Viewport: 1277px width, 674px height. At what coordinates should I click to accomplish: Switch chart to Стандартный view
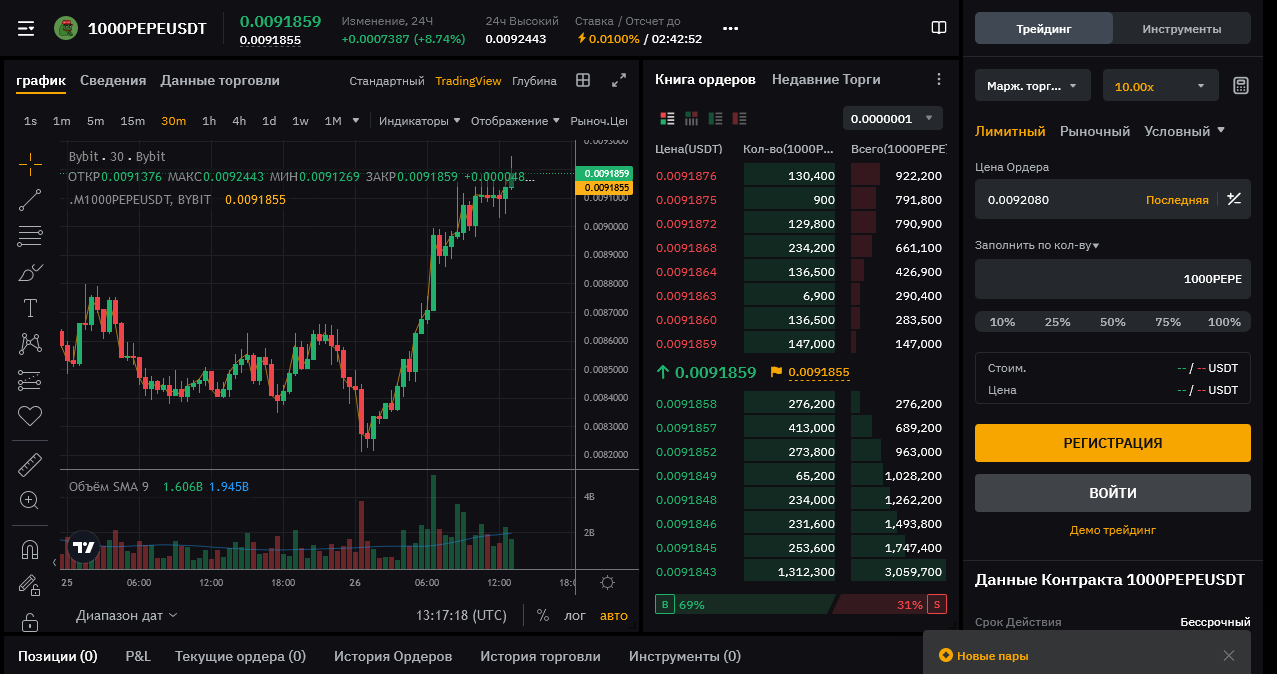pos(387,81)
